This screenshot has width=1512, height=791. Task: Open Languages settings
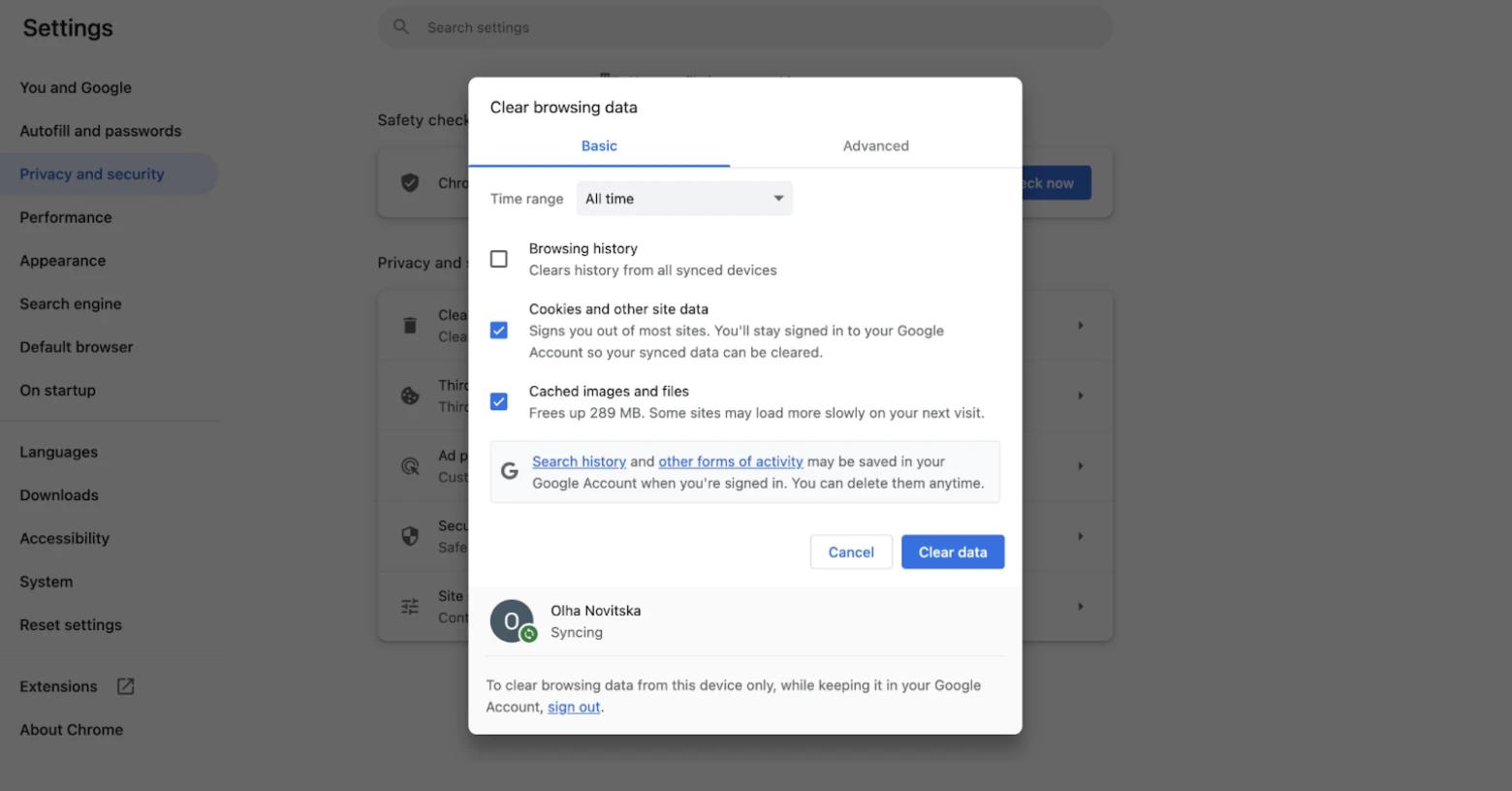click(59, 452)
